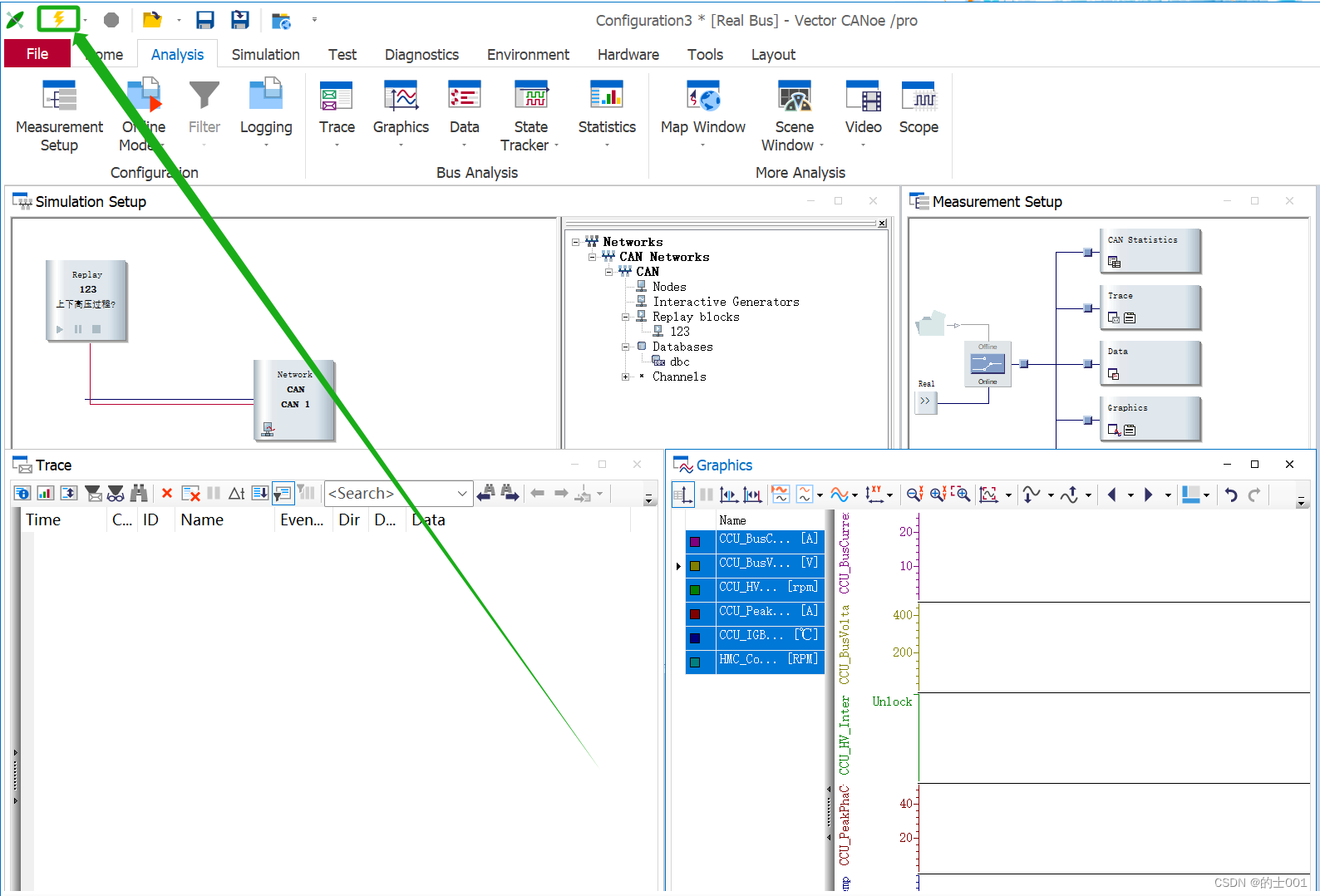Open the Scene Window dropdown arrow
The width and height of the screenshot is (1320, 896).
point(821,145)
